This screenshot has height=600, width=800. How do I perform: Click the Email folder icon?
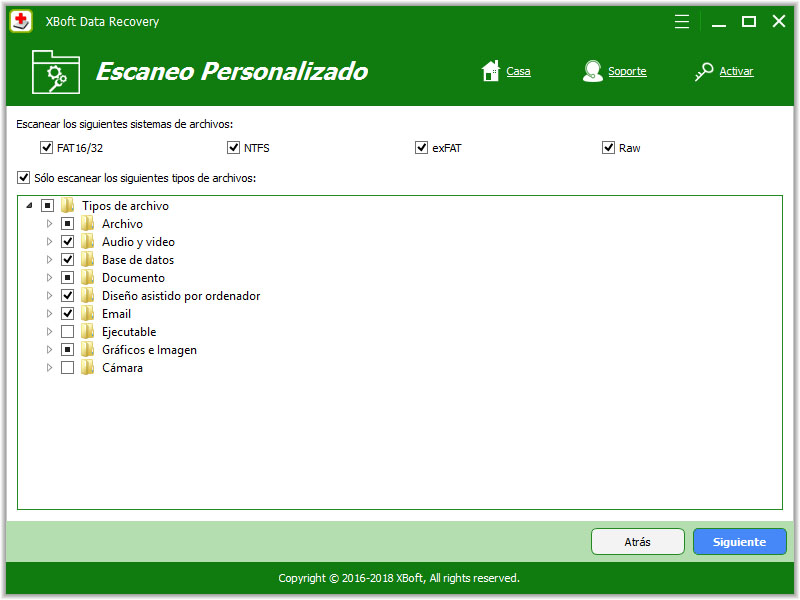pos(87,314)
